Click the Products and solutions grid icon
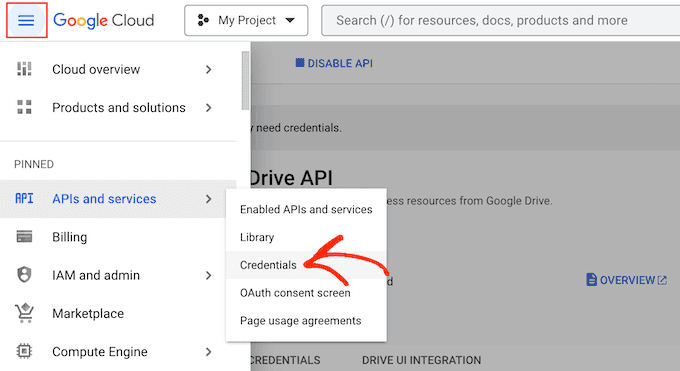 click(x=24, y=107)
